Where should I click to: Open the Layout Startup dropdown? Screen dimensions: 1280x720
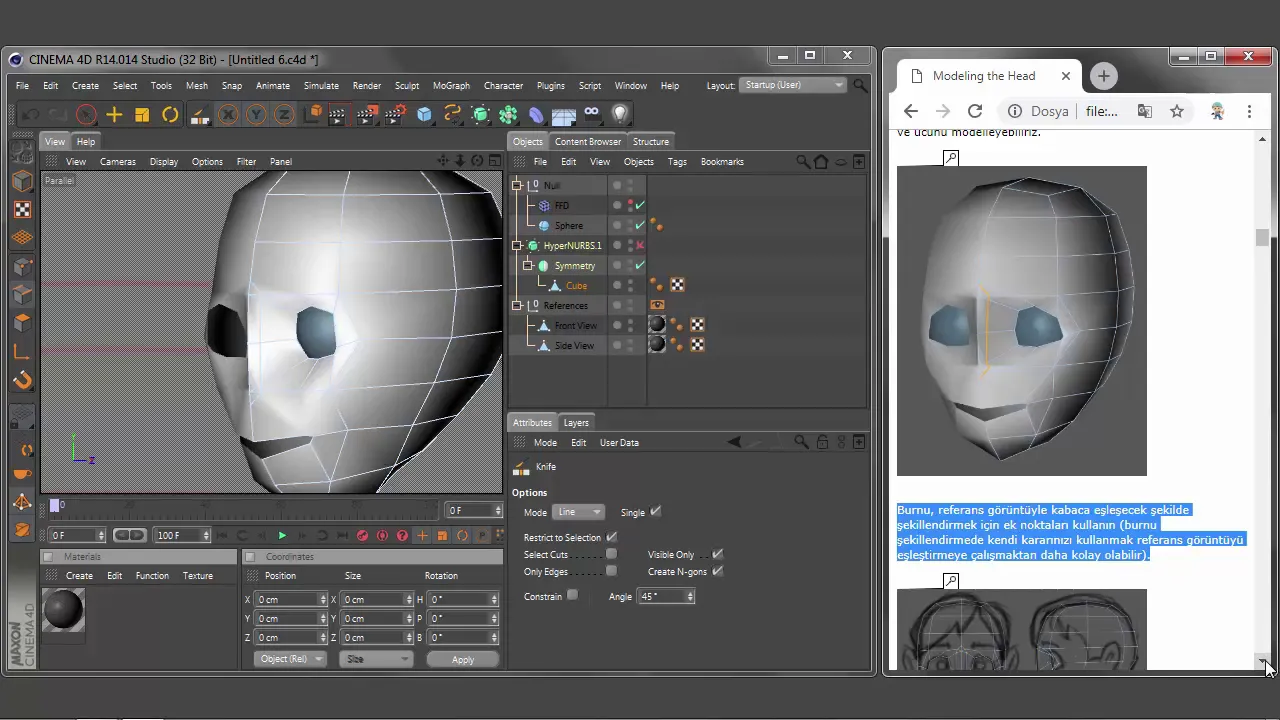(x=794, y=85)
